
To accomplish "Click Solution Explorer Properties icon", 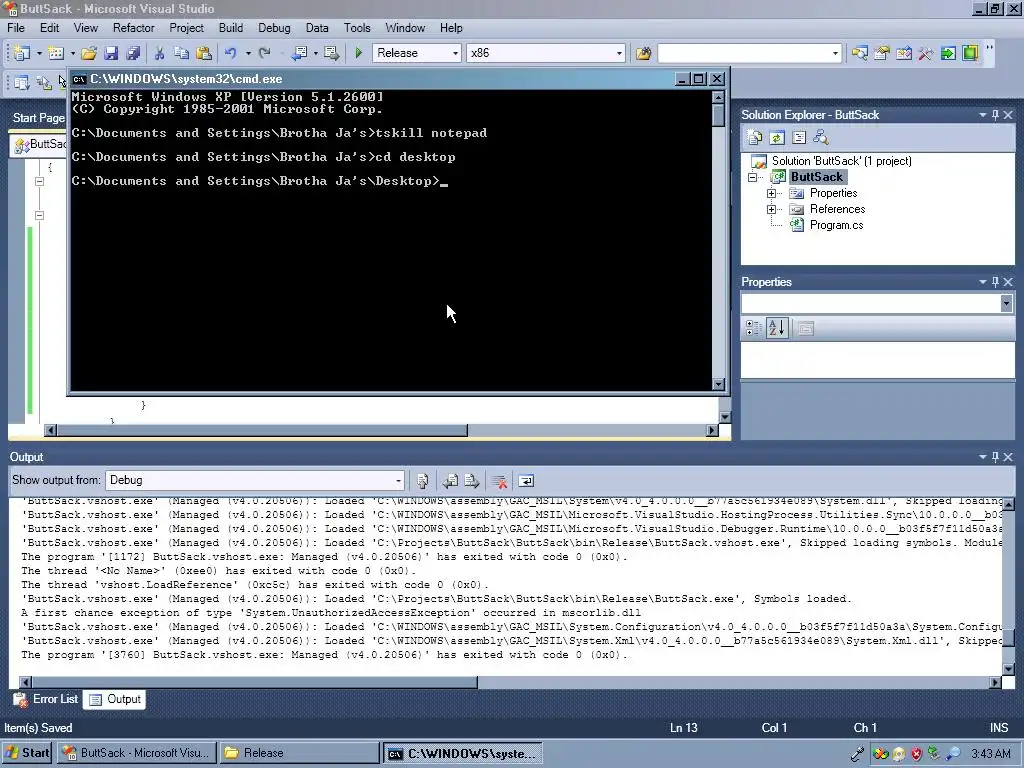I will pyautogui.click(x=755, y=137).
